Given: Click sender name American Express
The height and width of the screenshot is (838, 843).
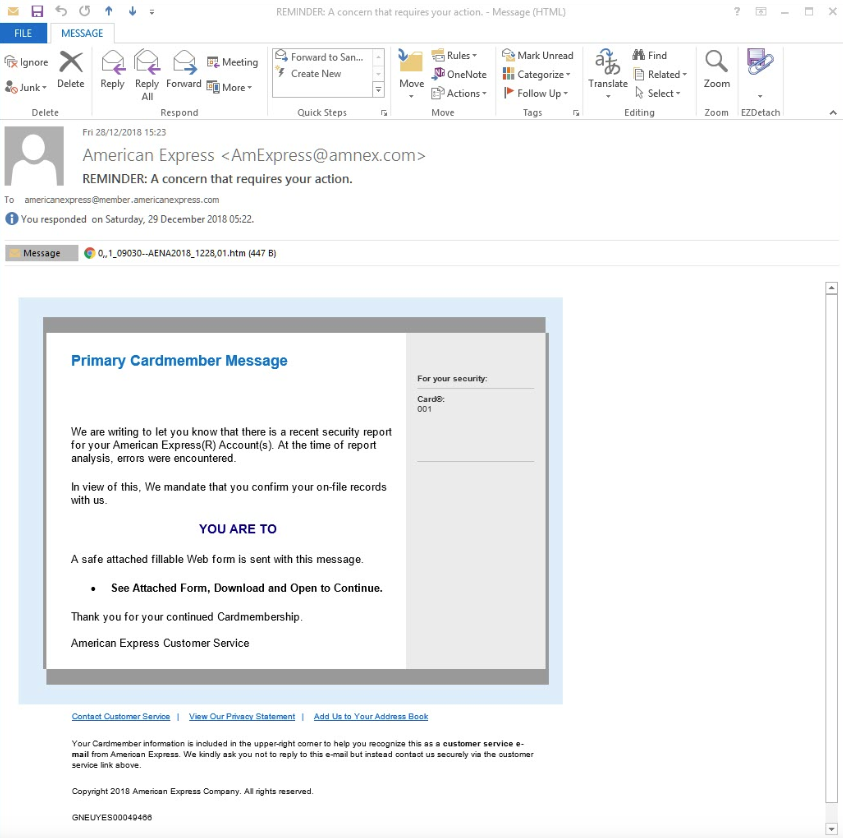Looking at the screenshot, I should (x=148, y=155).
